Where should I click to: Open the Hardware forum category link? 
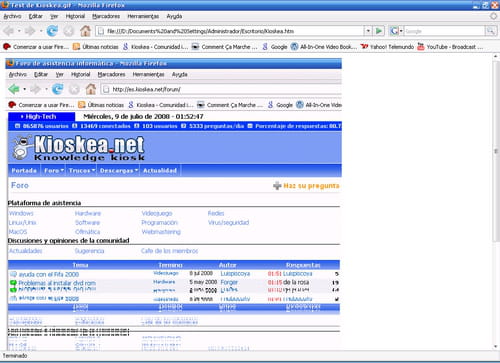88,213
